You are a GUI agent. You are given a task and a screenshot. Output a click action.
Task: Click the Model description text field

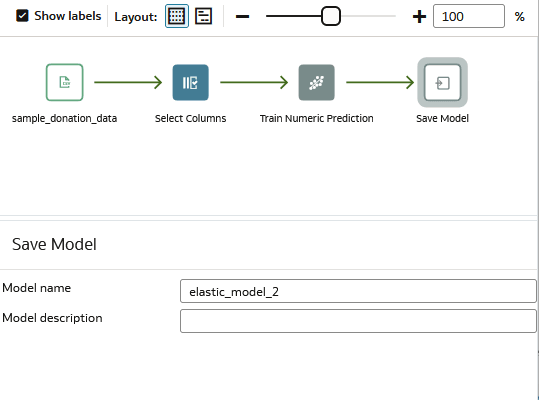[x=358, y=321]
